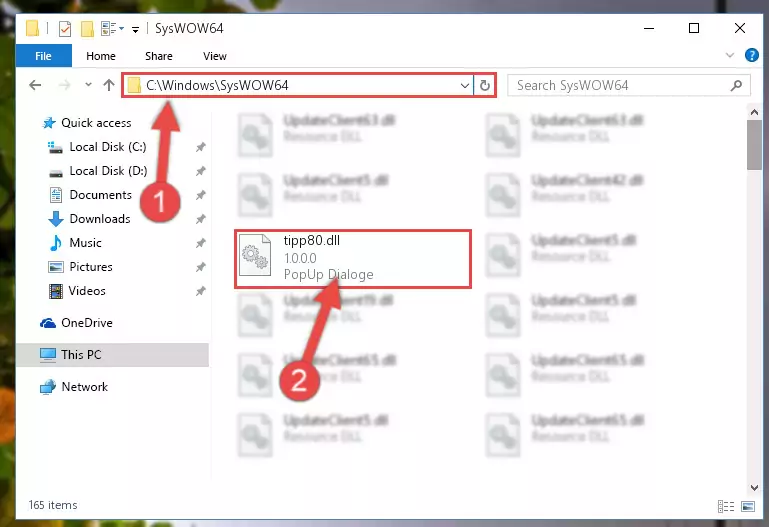Open the address bar history dropdown
This screenshot has width=769, height=527.
coord(464,86)
